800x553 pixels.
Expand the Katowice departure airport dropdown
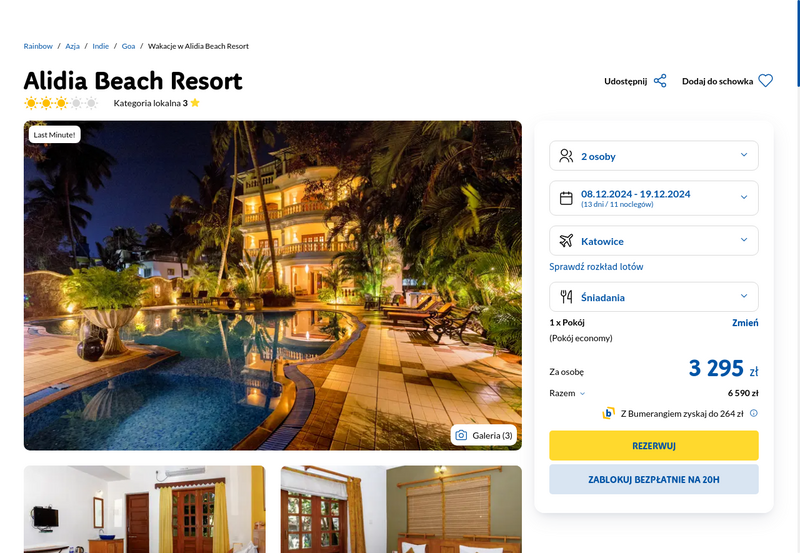point(654,240)
